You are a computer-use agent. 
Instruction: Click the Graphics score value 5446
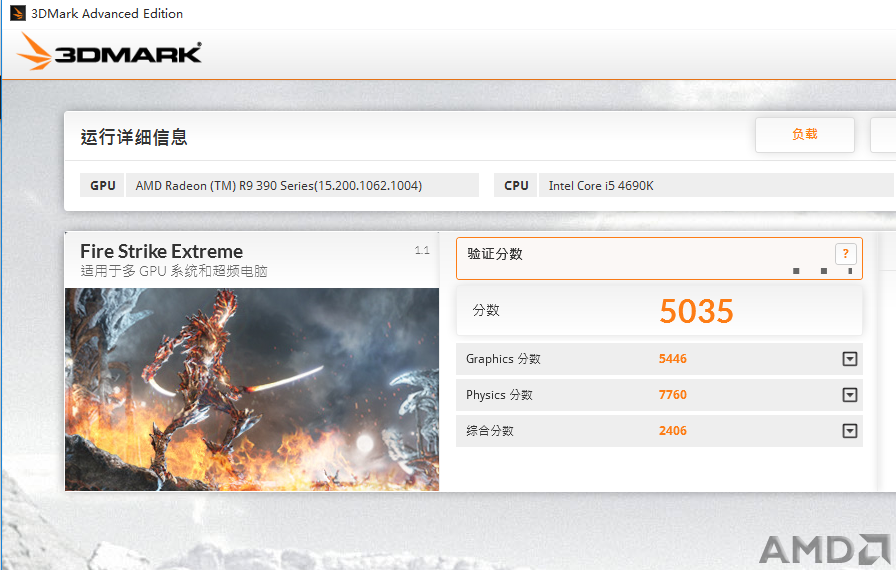[673, 359]
